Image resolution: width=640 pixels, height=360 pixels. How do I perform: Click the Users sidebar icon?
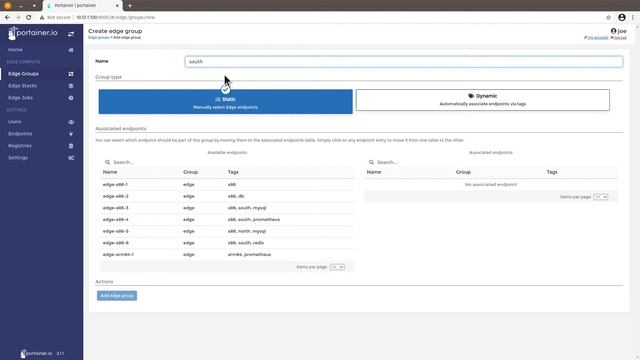click(x=71, y=122)
